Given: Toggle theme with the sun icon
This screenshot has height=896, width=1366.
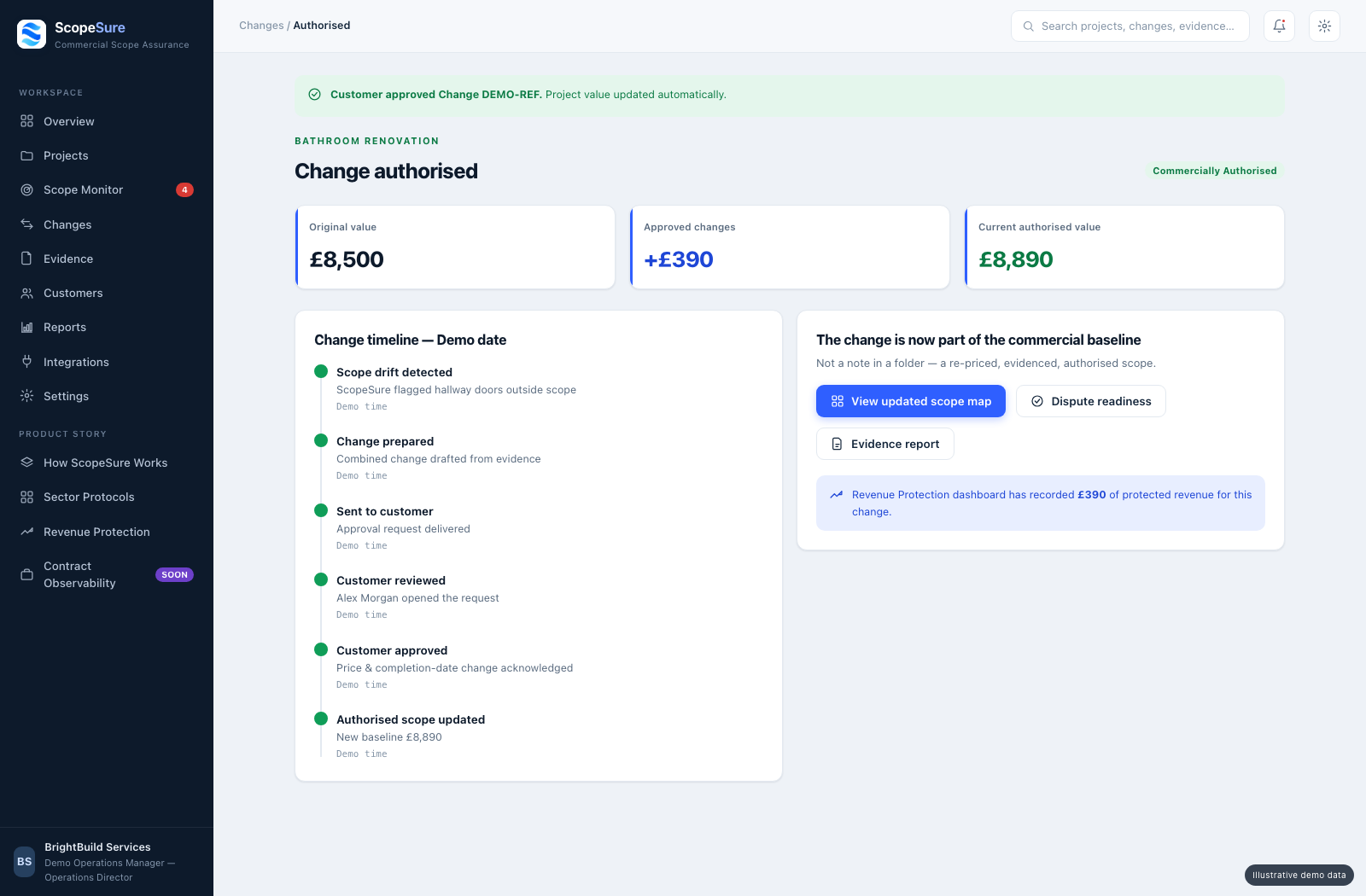Looking at the screenshot, I should (1324, 26).
